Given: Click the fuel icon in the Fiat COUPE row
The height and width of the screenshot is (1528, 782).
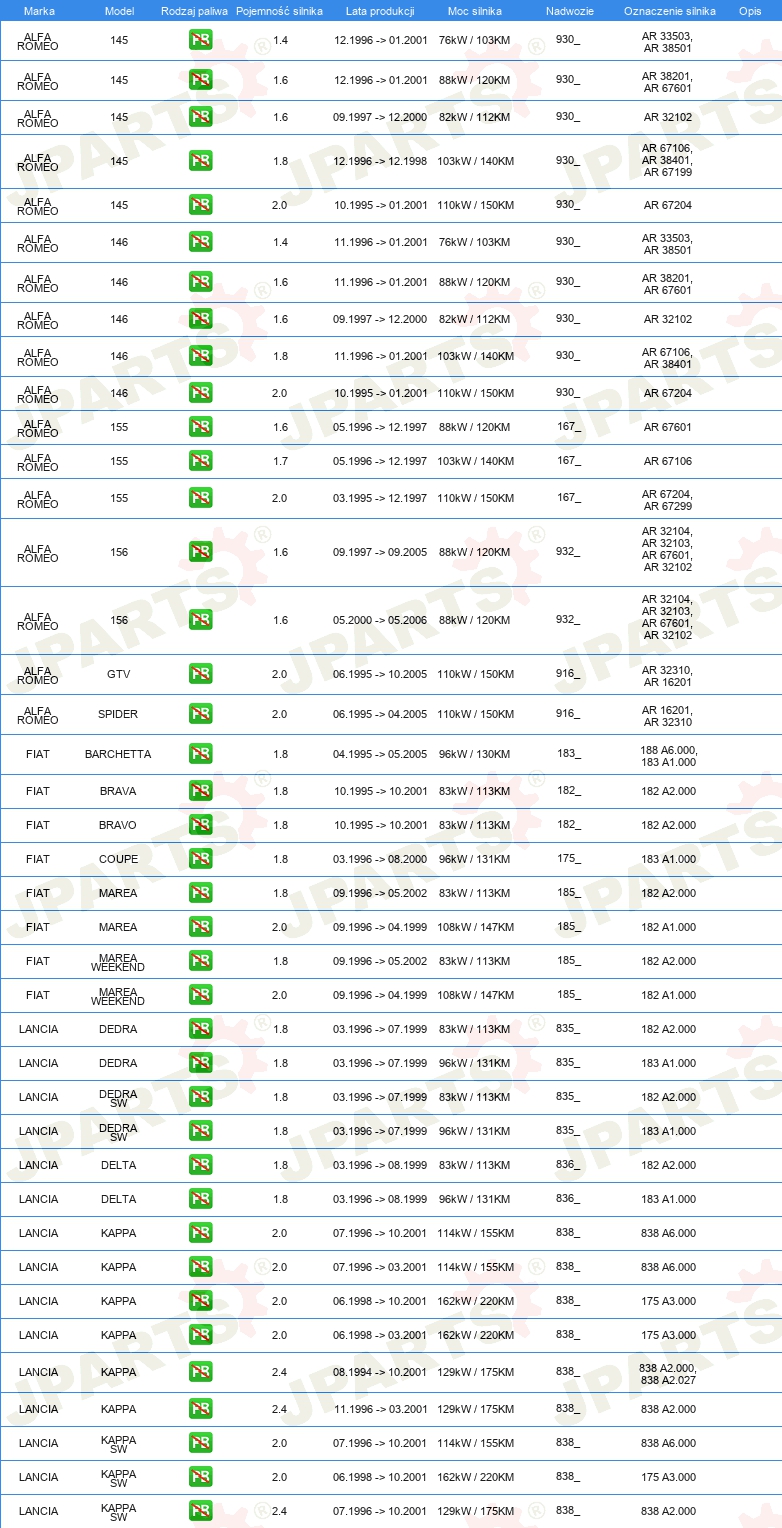Looking at the screenshot, I should [x=200, y=858].
